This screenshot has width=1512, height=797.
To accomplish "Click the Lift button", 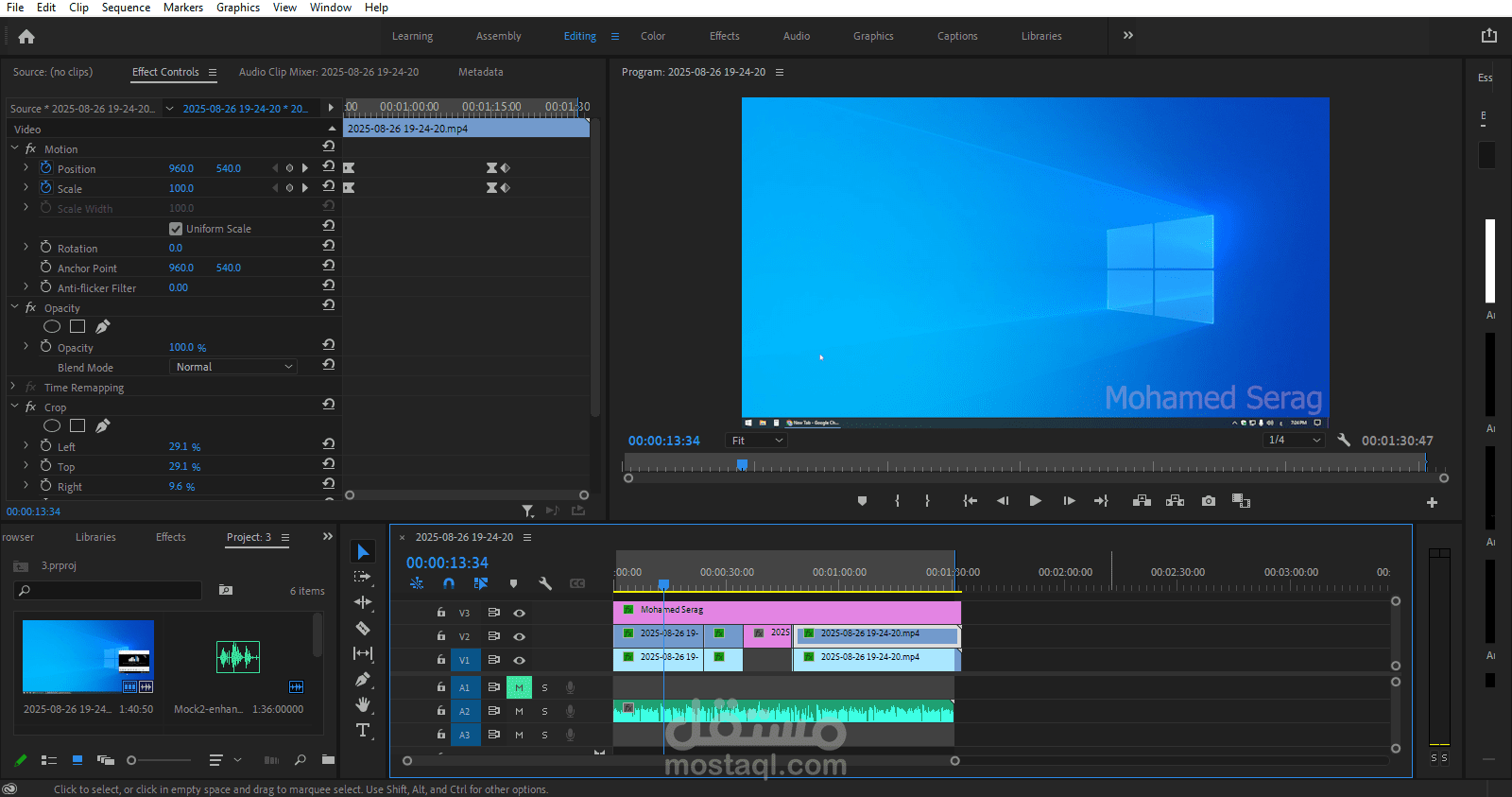I will tap(1142, 501).
